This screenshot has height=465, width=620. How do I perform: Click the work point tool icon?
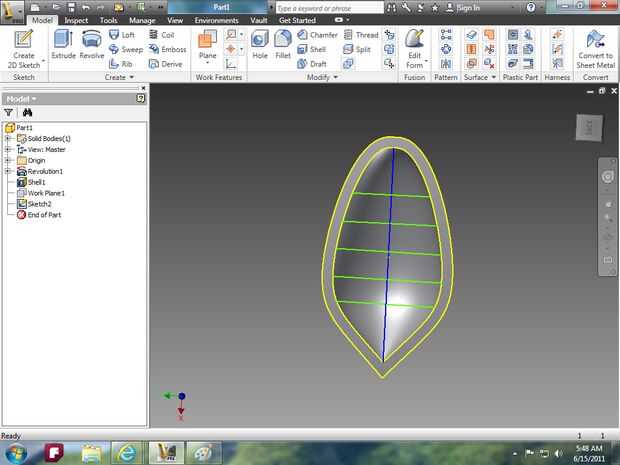click(231, 49)
